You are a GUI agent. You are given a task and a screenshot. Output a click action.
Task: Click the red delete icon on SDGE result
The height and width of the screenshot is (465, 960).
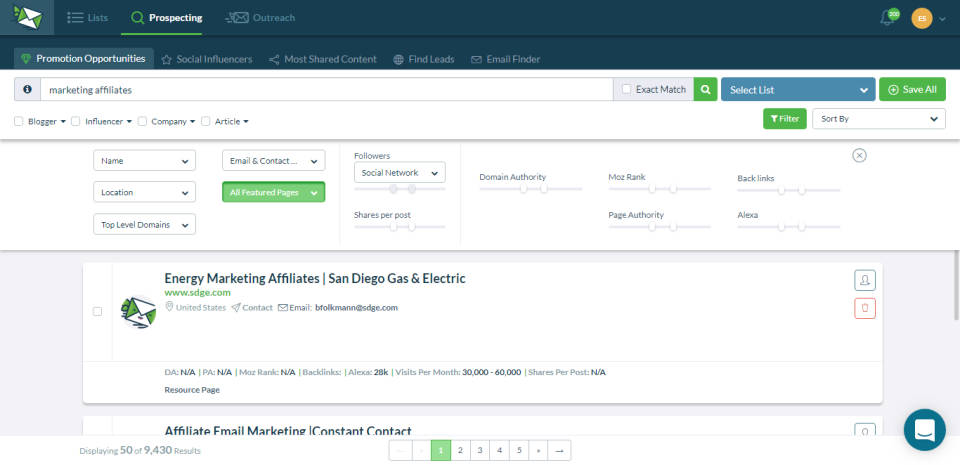[x=864, y=308]
